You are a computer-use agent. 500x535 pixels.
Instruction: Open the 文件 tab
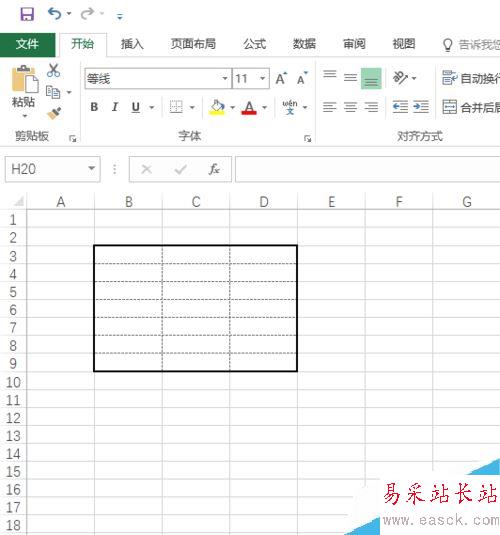point(27,44)
